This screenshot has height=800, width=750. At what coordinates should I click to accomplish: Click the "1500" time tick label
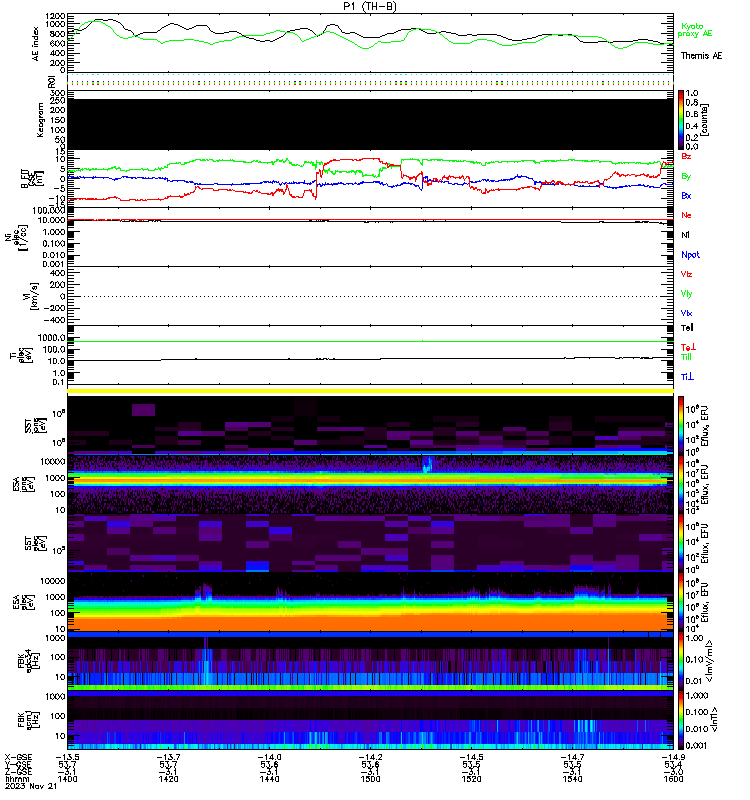(x=370, y=779)
